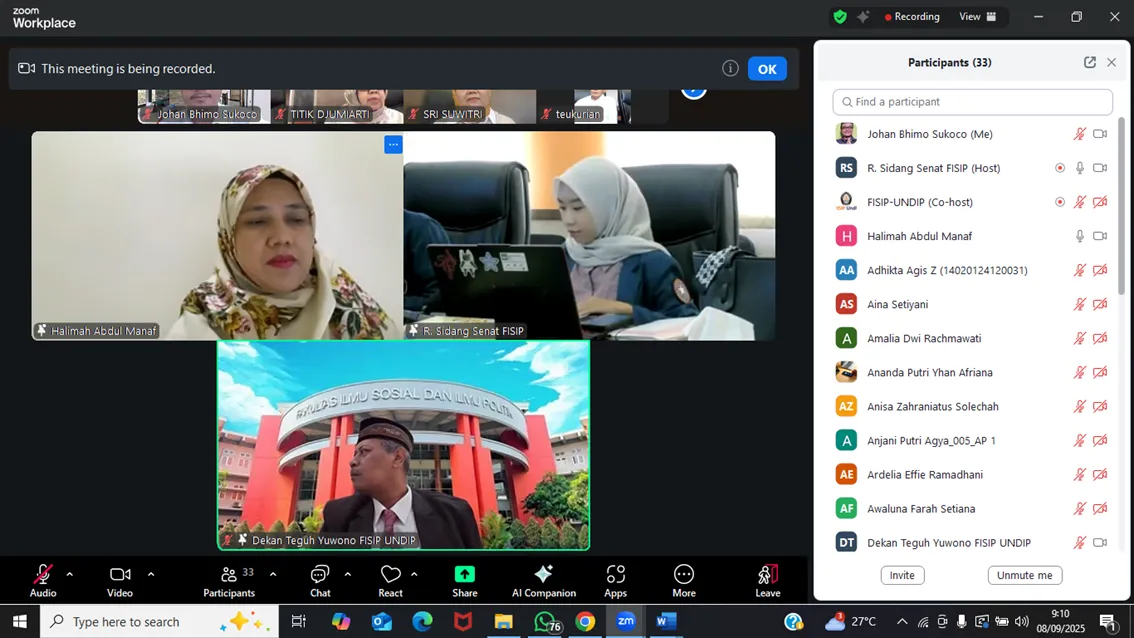Click the green Share screen icon
The height and width of the screenshot is (638, 1134).
click(465, 574)
